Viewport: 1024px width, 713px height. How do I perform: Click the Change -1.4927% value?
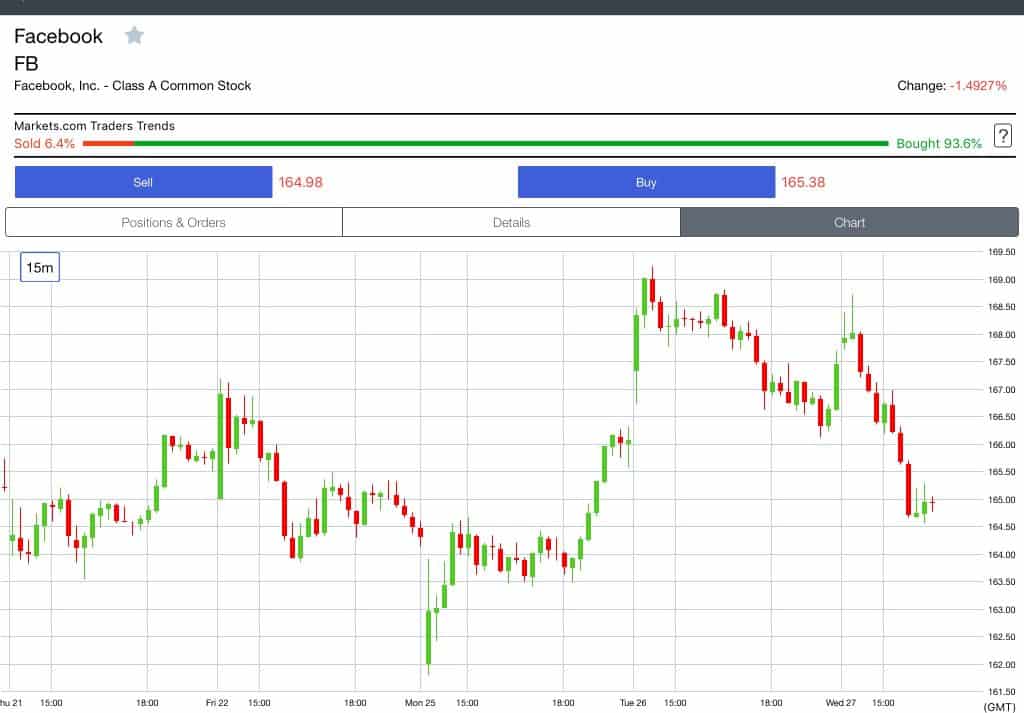pyautogui.click(x=978, y=86)
